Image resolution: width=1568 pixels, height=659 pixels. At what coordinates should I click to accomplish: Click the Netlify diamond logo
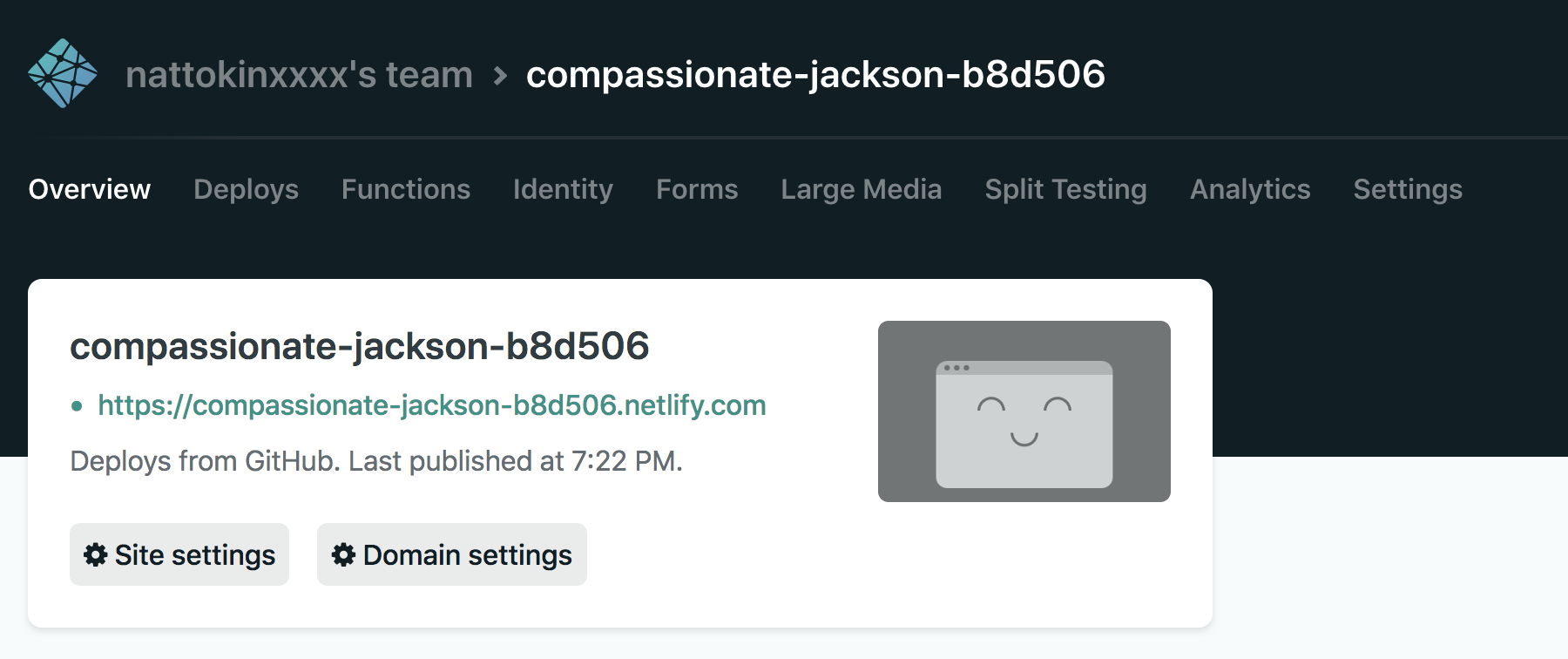(x=63, y=73)
